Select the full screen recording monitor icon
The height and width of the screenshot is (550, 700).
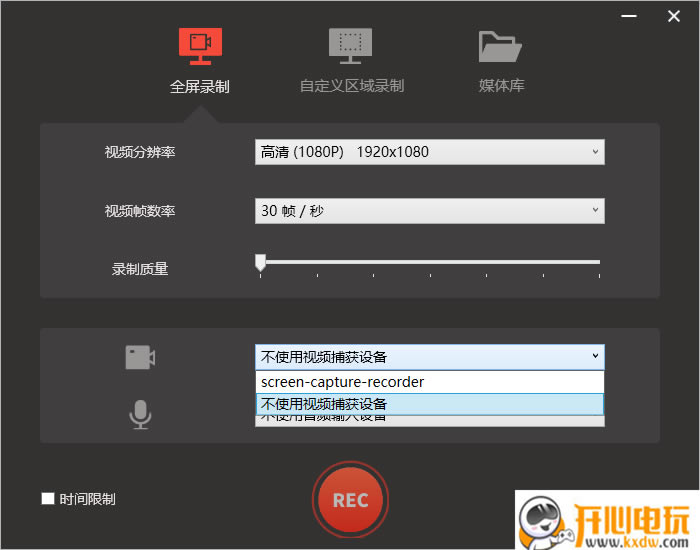[x=200, y=46]
